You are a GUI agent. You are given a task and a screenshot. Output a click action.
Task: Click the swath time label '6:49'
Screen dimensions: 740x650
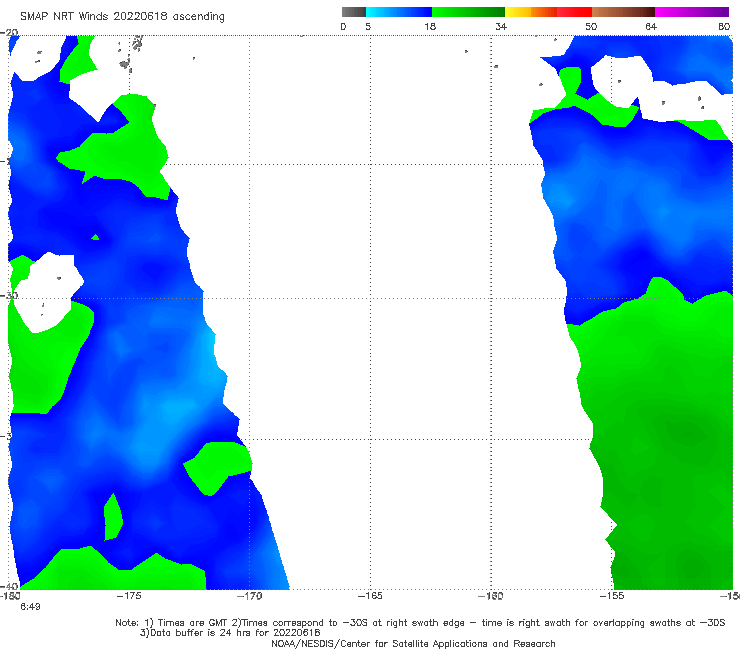pyautogui.click(x=30, y=607)
